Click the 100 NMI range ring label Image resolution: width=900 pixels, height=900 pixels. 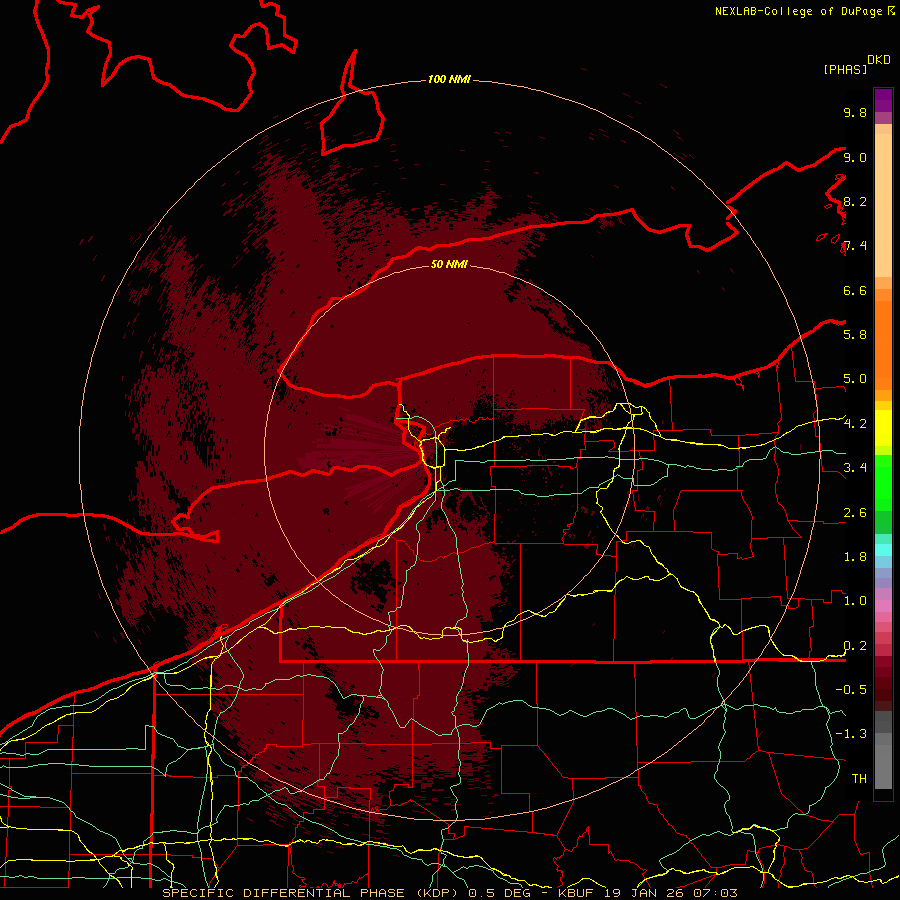point(449,79)
